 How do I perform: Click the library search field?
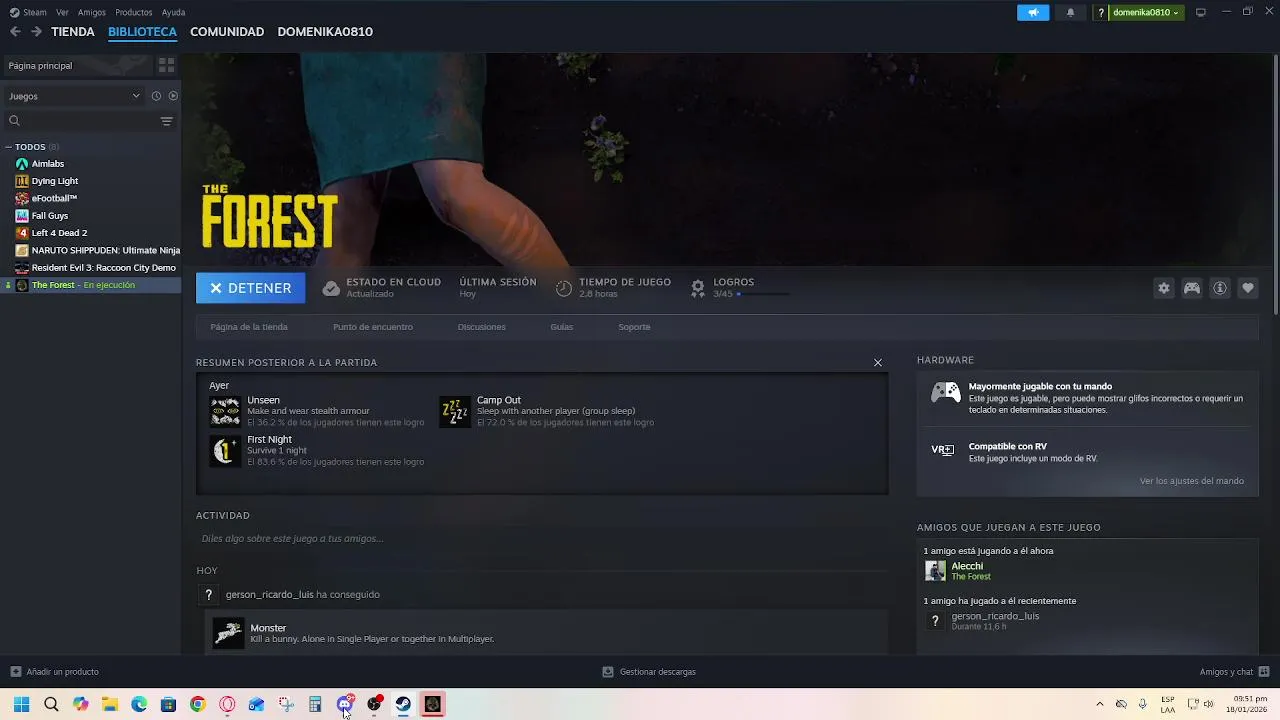coord(80,121)
